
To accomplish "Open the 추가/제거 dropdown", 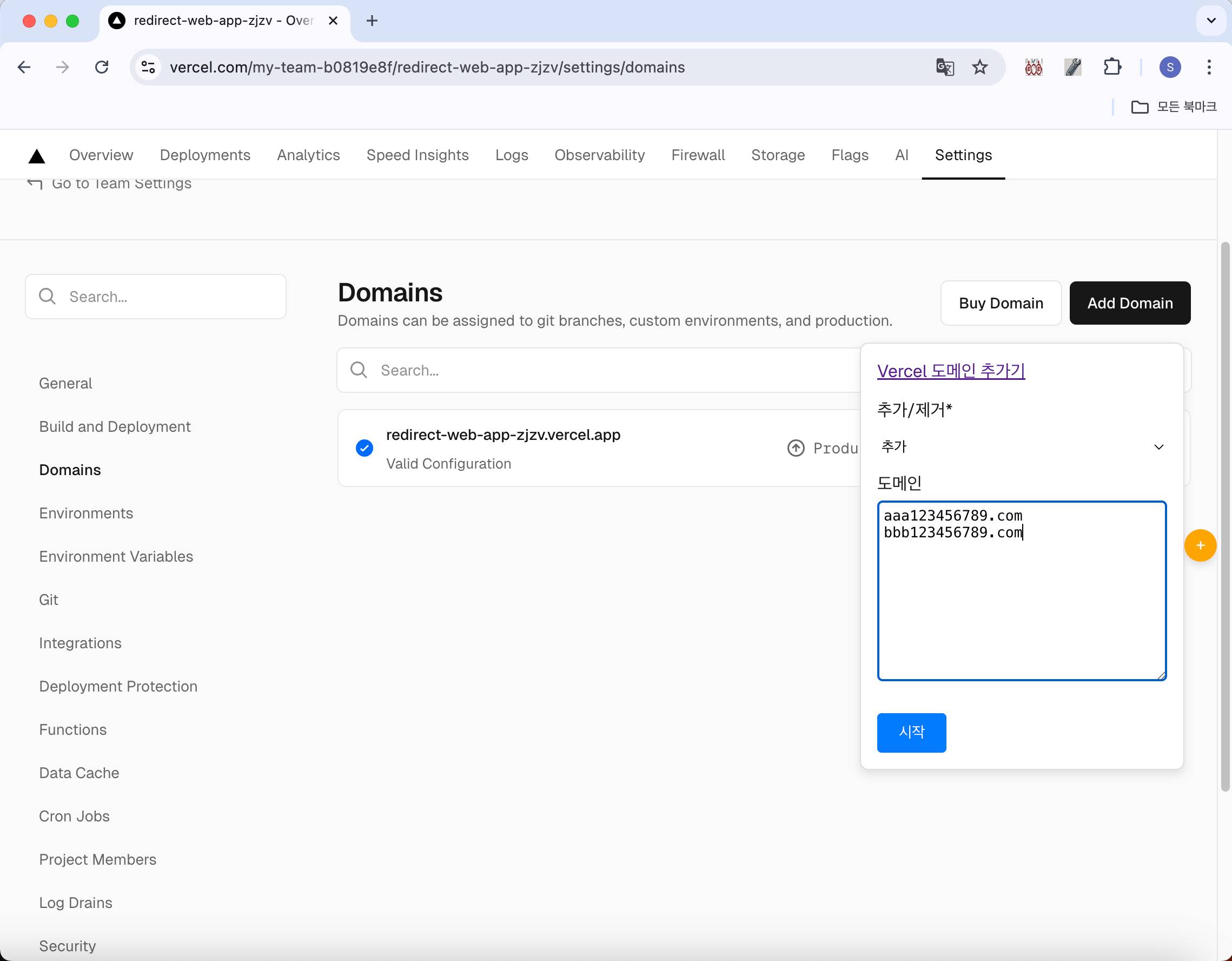I will (x=1021, y=447).
